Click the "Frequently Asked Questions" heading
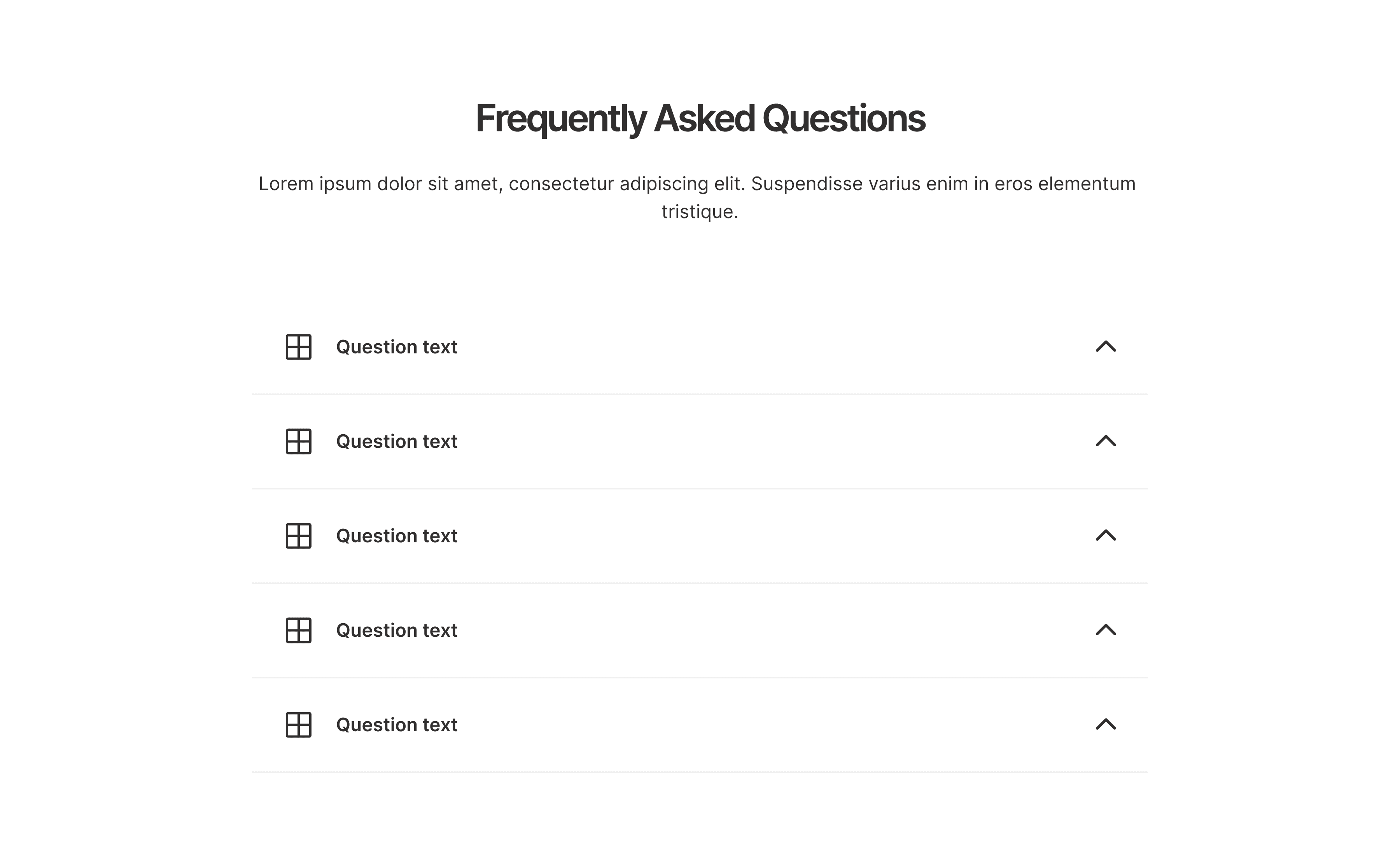The image size is (1400, 865). (x=700, y=119)
